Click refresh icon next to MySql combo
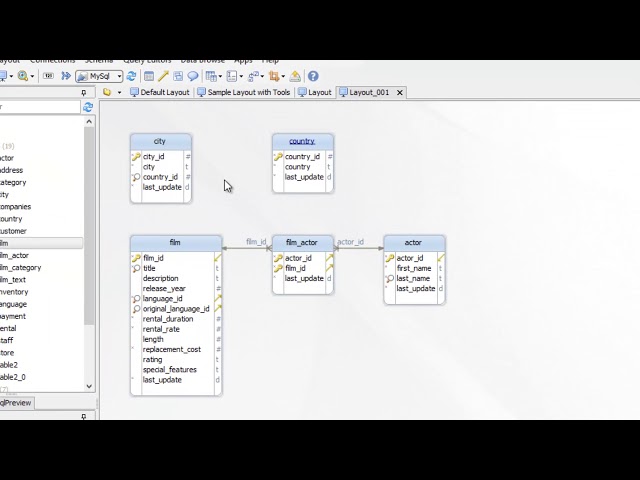This screenshot has width=640, height=480. [x=131, y=76]
